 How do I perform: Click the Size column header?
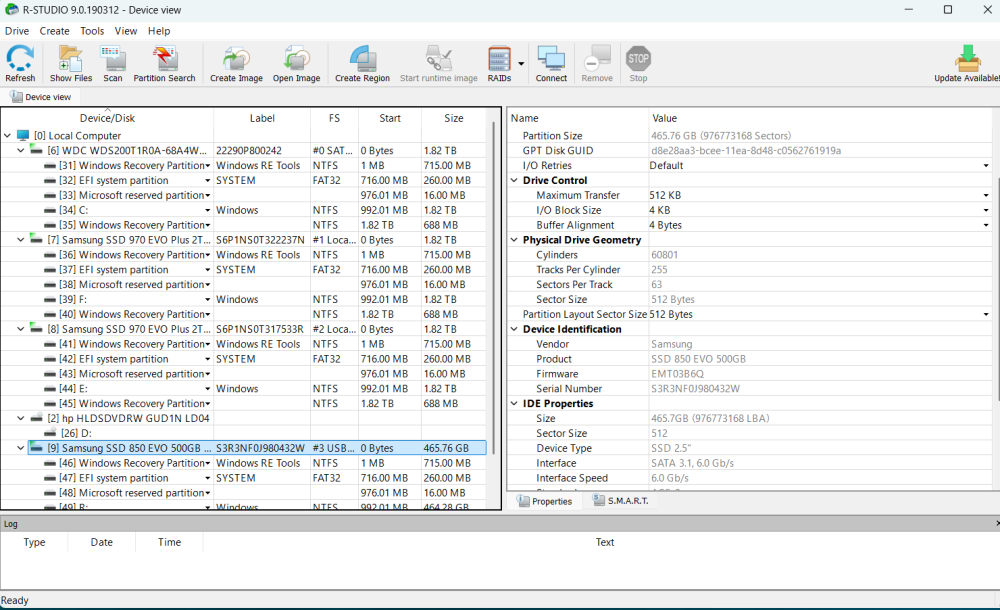(x=454, y=118)
